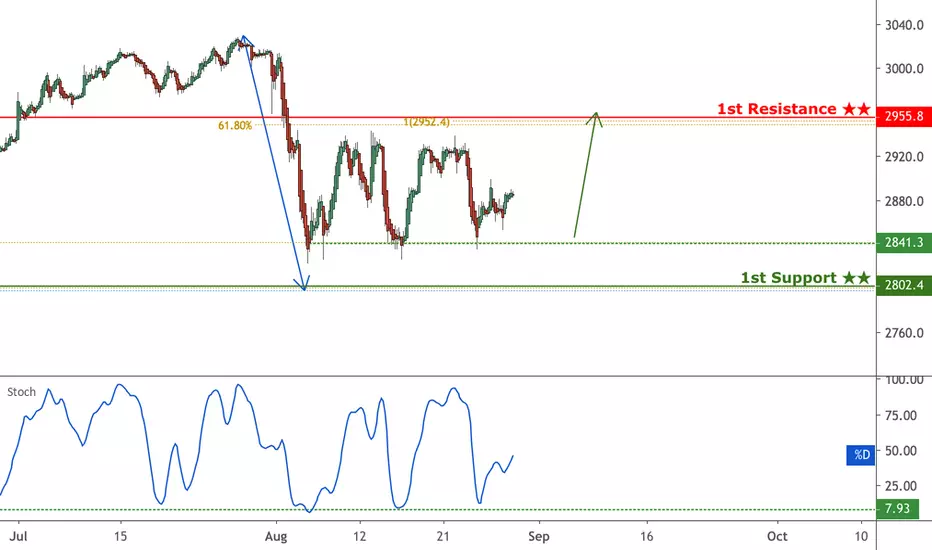Click the 2802.4 support price label
Image resolution: width=932 pixels, height=550 pixels.
[x=903, y=285]
